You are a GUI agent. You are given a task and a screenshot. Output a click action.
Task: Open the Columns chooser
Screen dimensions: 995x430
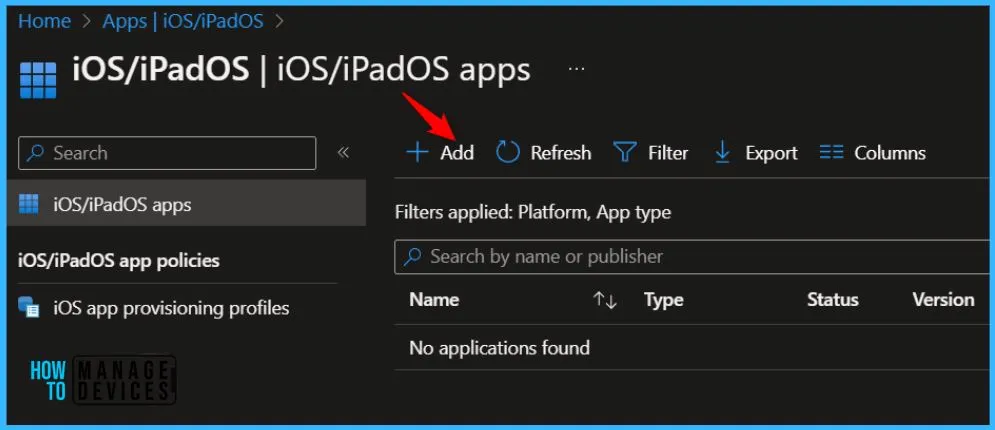(873, 153)
